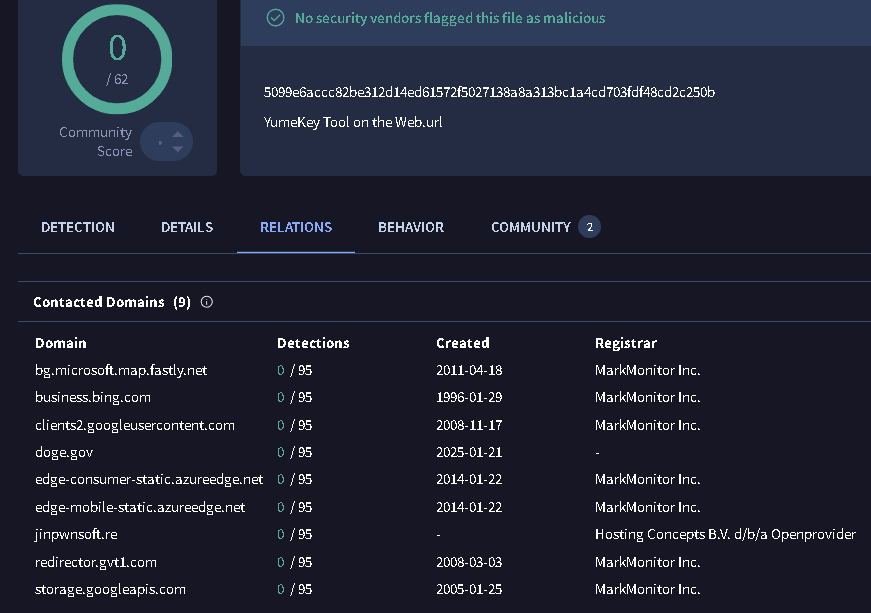This screenshot has width=871, height=613.
Task: Click the green checkmark no-detections icon
Action: click(275, 18)
